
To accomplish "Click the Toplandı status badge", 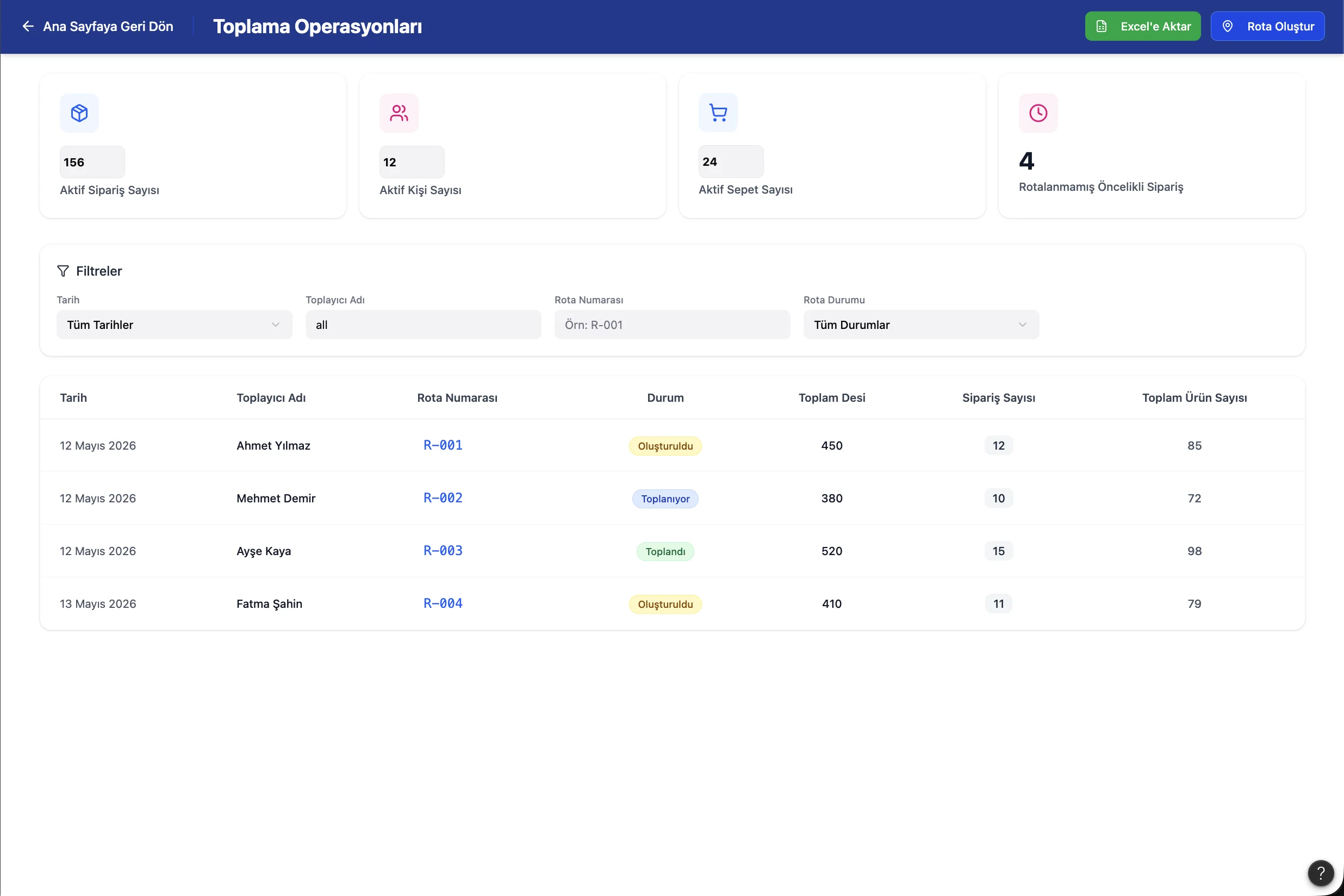I will click(x=665, y=551).
